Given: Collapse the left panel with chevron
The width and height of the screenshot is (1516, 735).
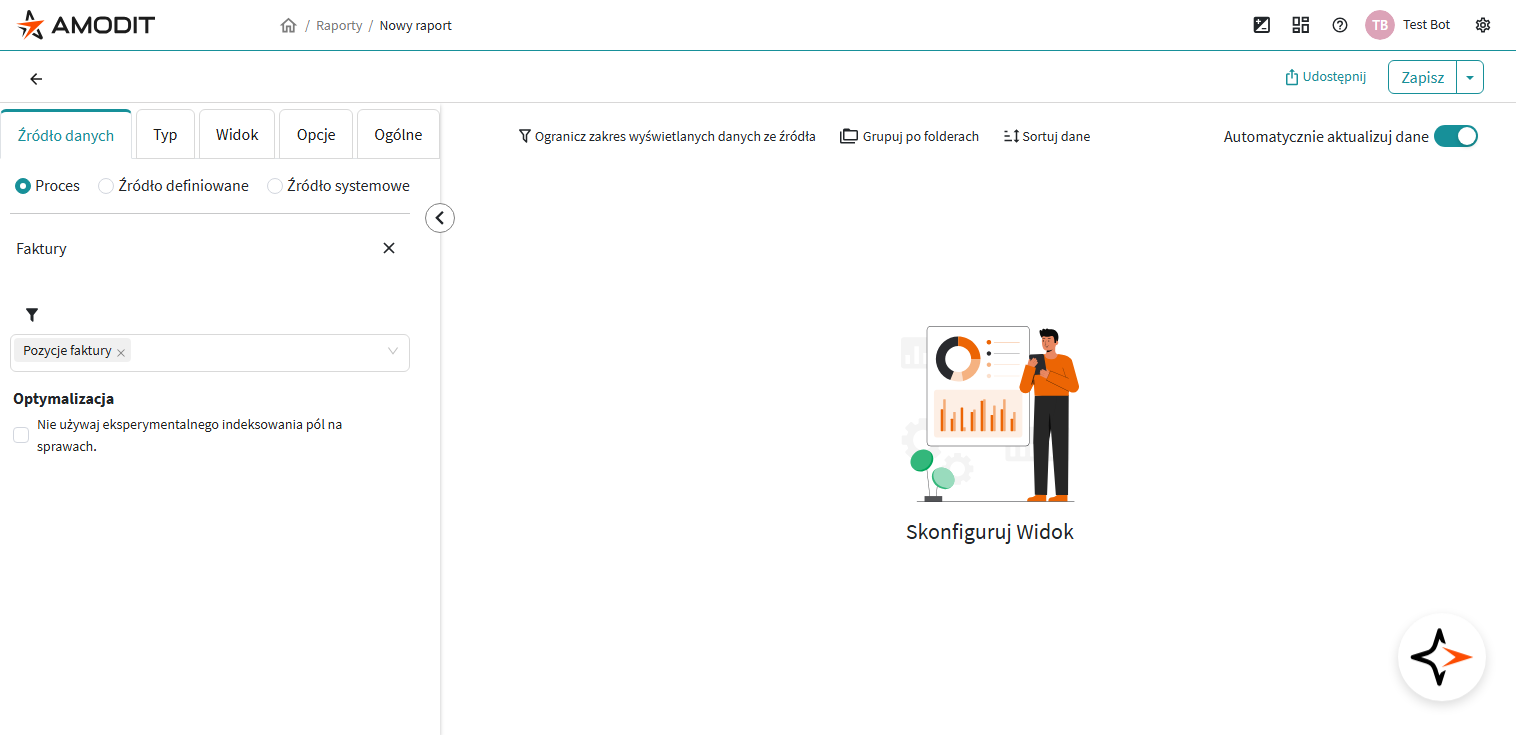Looking at the screenshot, I should coord(440,217).
